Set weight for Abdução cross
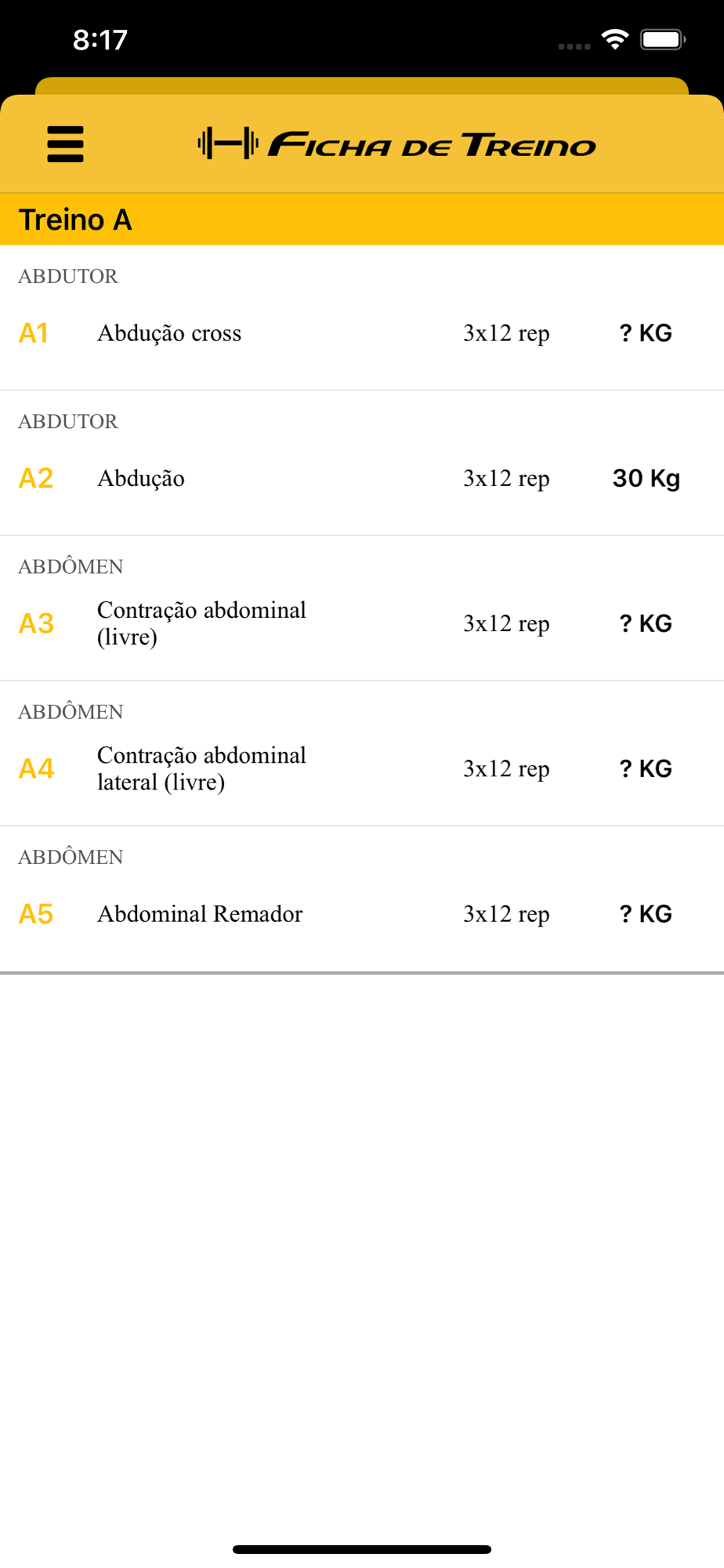 point(646,333)
